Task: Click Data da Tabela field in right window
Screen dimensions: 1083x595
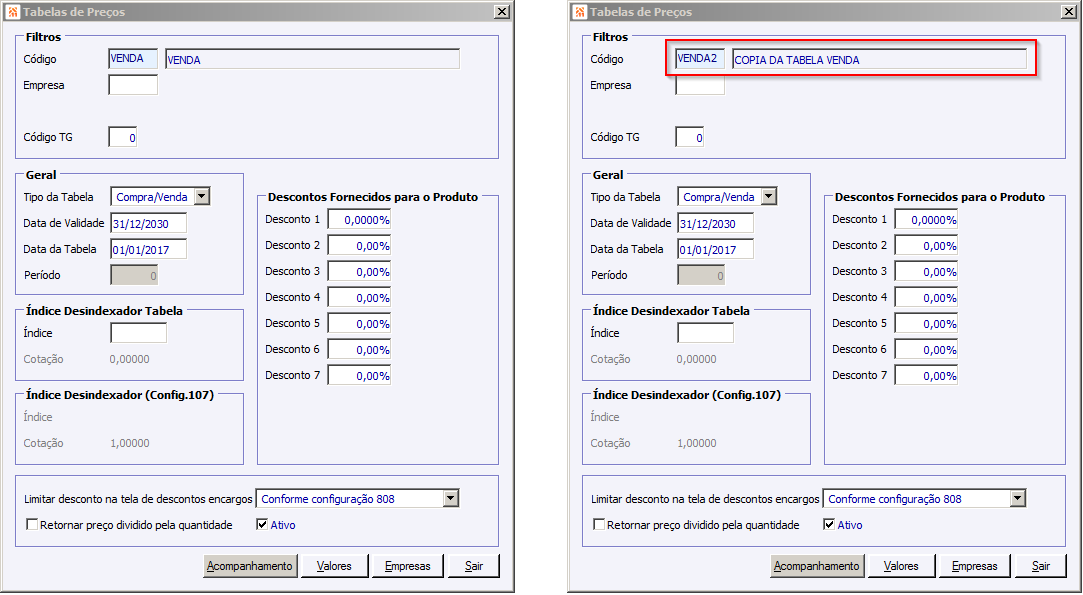Action: 716,249
